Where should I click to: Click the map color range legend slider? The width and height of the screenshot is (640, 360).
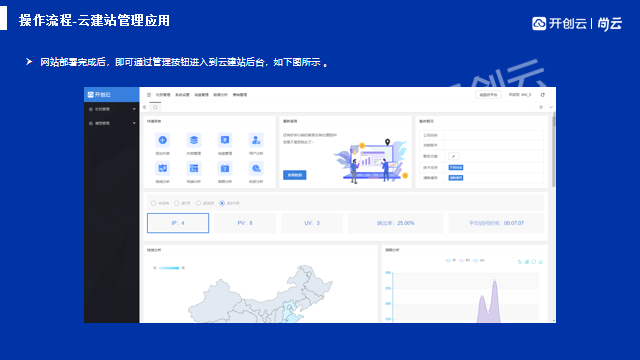169,268
